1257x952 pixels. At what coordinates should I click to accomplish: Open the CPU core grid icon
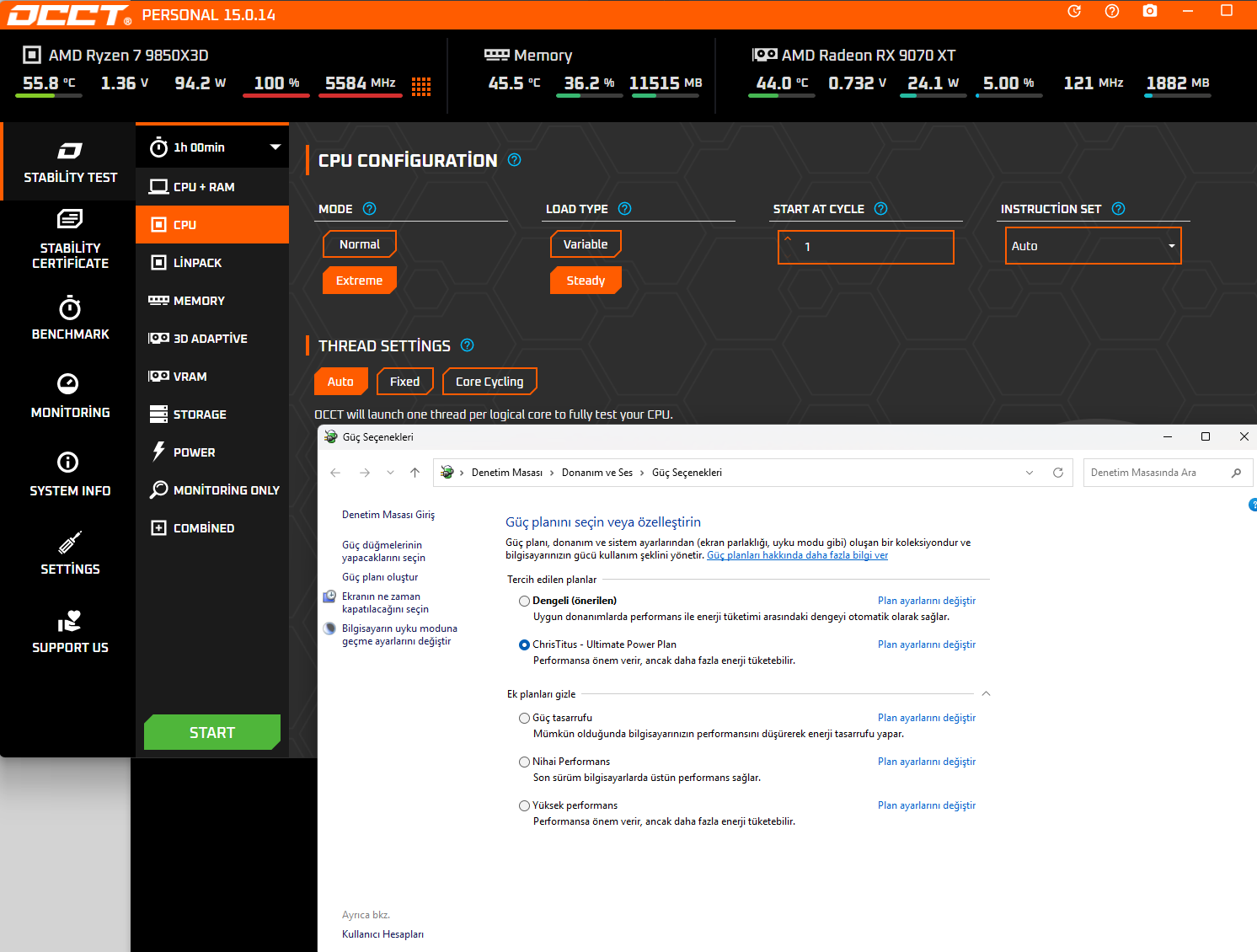click(421, 86)
